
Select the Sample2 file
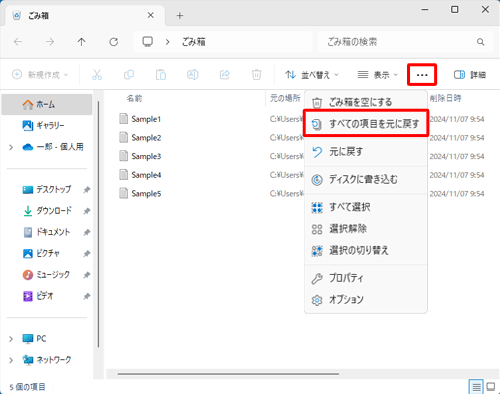(140, 138)
